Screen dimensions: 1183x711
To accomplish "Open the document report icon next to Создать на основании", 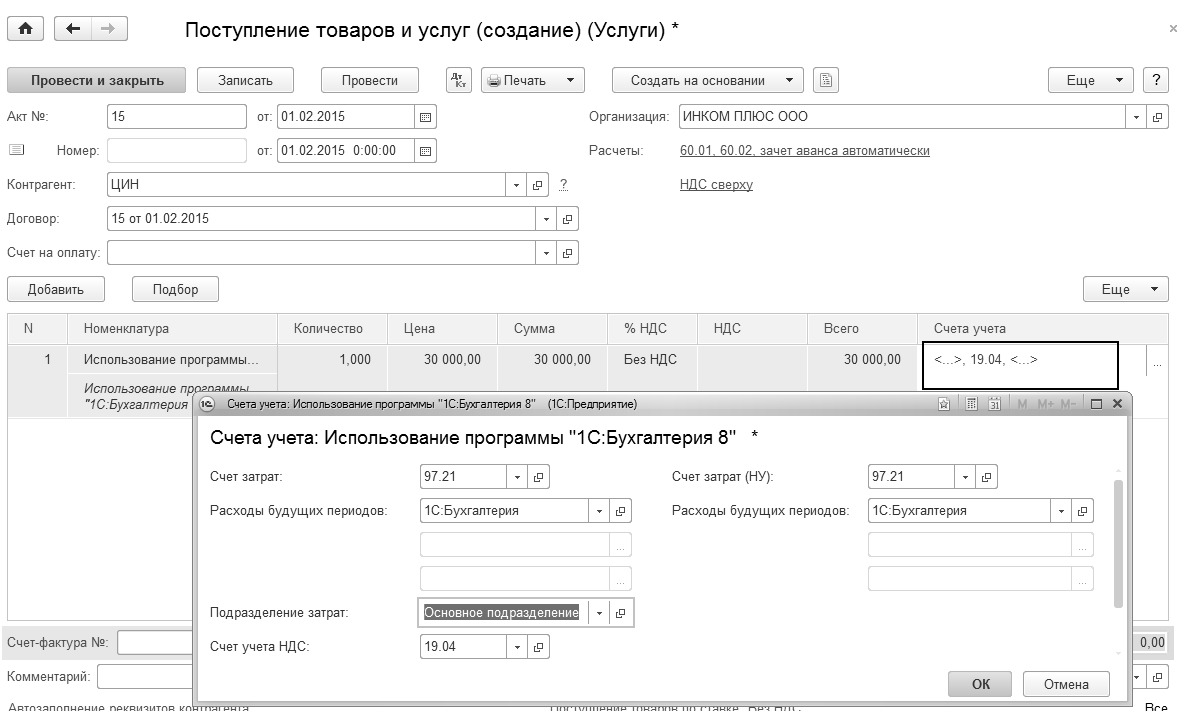I will (826, 80).
